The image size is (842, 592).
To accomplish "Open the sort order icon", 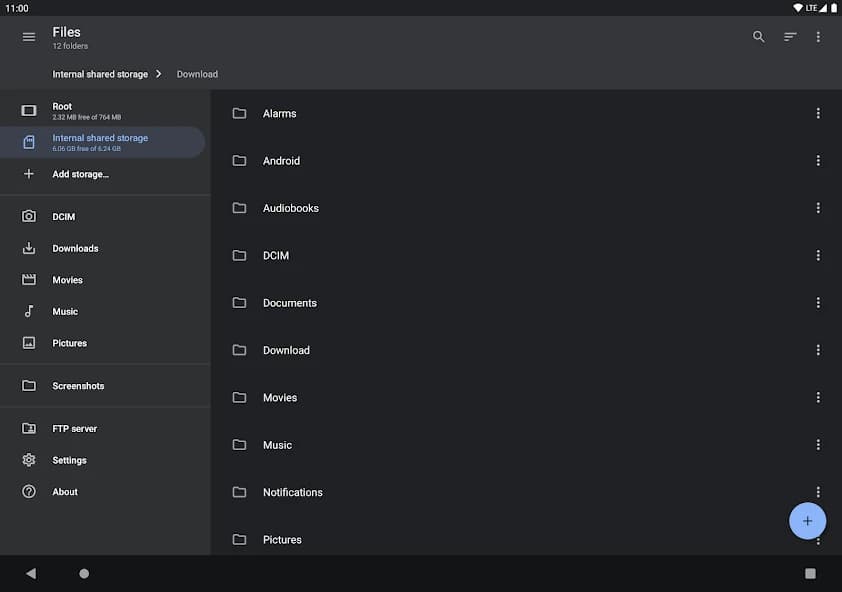I will (x=789, y=36).
